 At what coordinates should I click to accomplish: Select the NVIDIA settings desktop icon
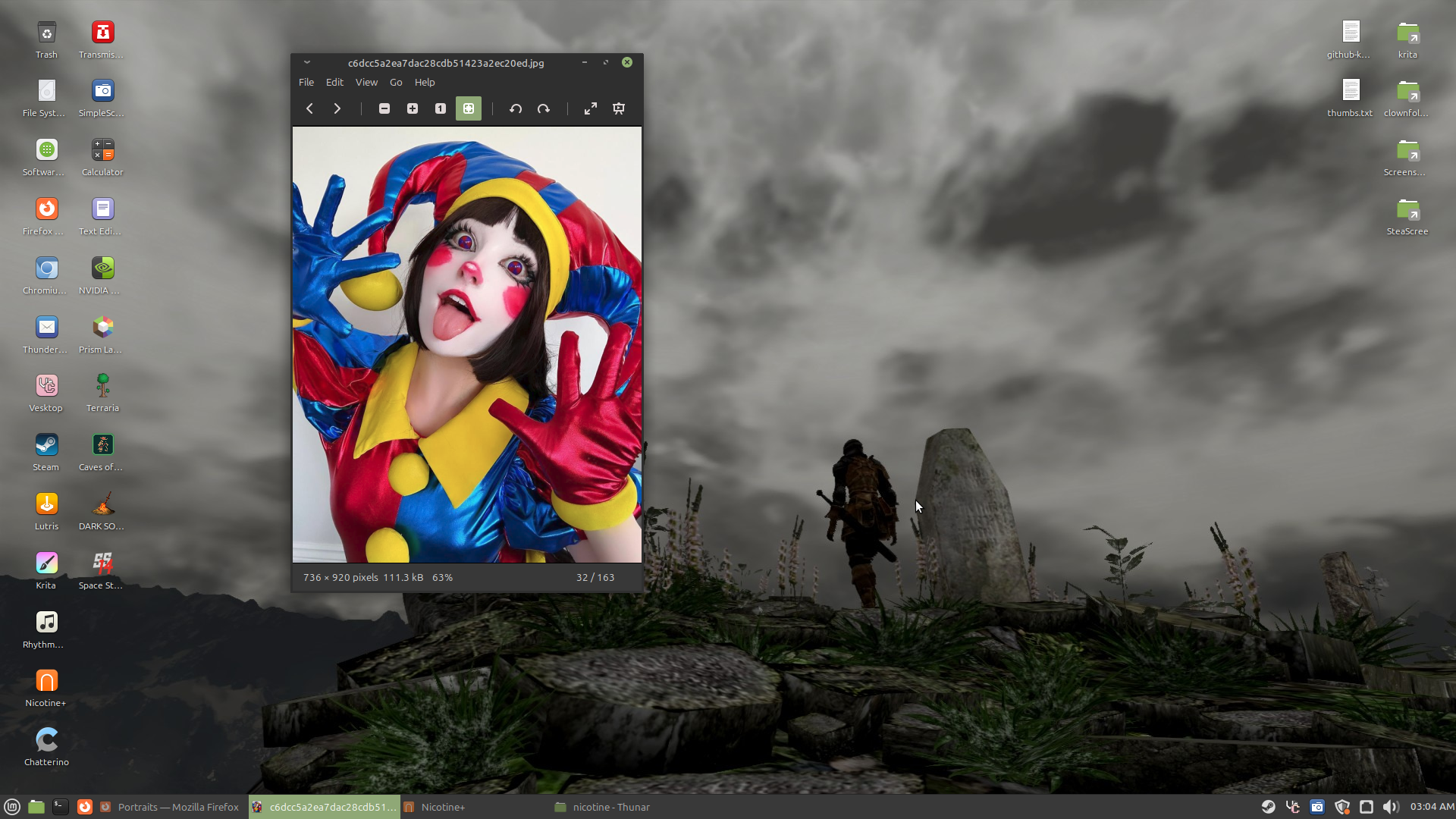(102, 276)
